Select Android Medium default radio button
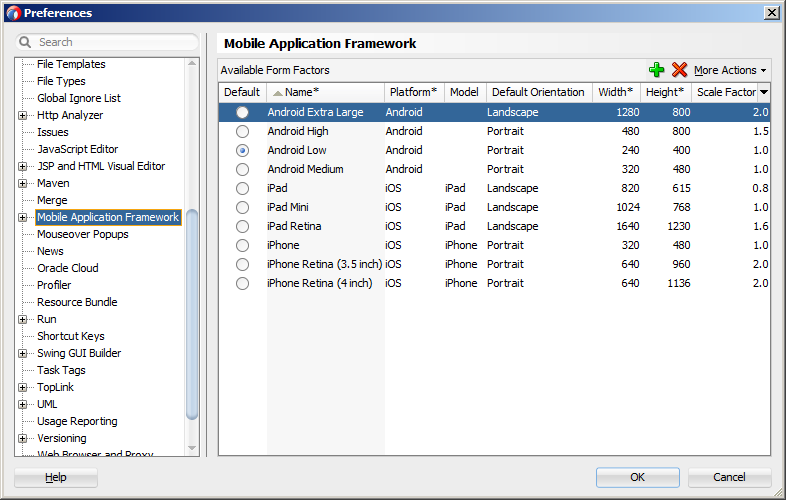This screenshot has width=786, height=500. pyautogui.click(x=243, y=170)
